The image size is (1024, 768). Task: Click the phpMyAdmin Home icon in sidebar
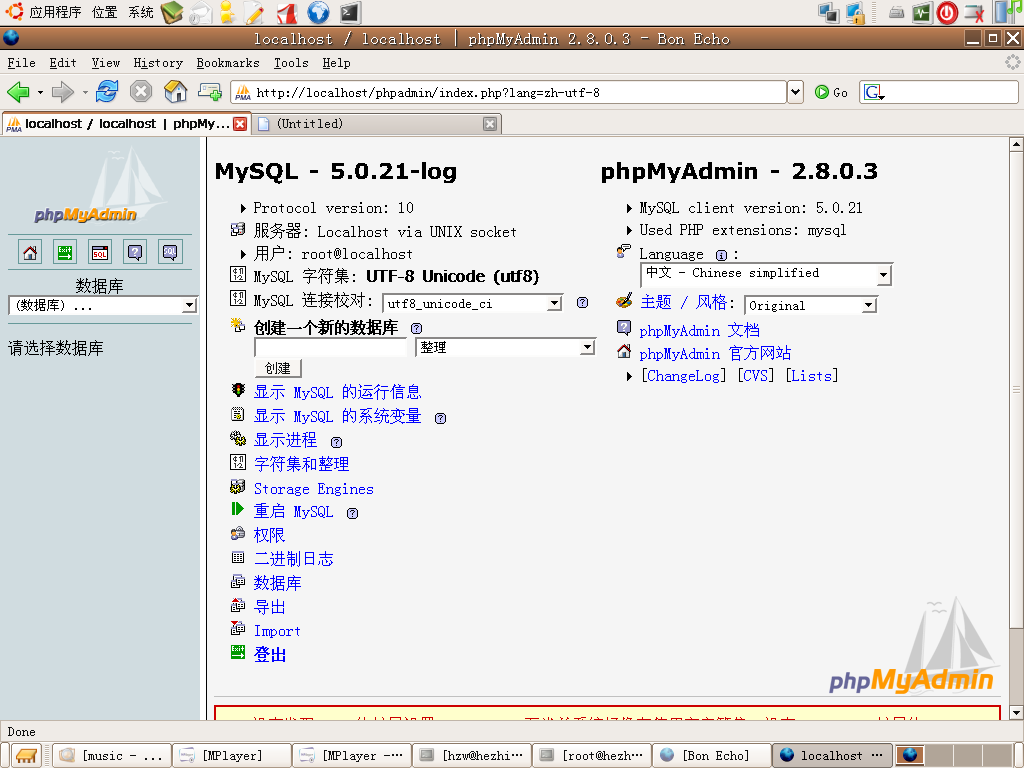click(30, 252)
